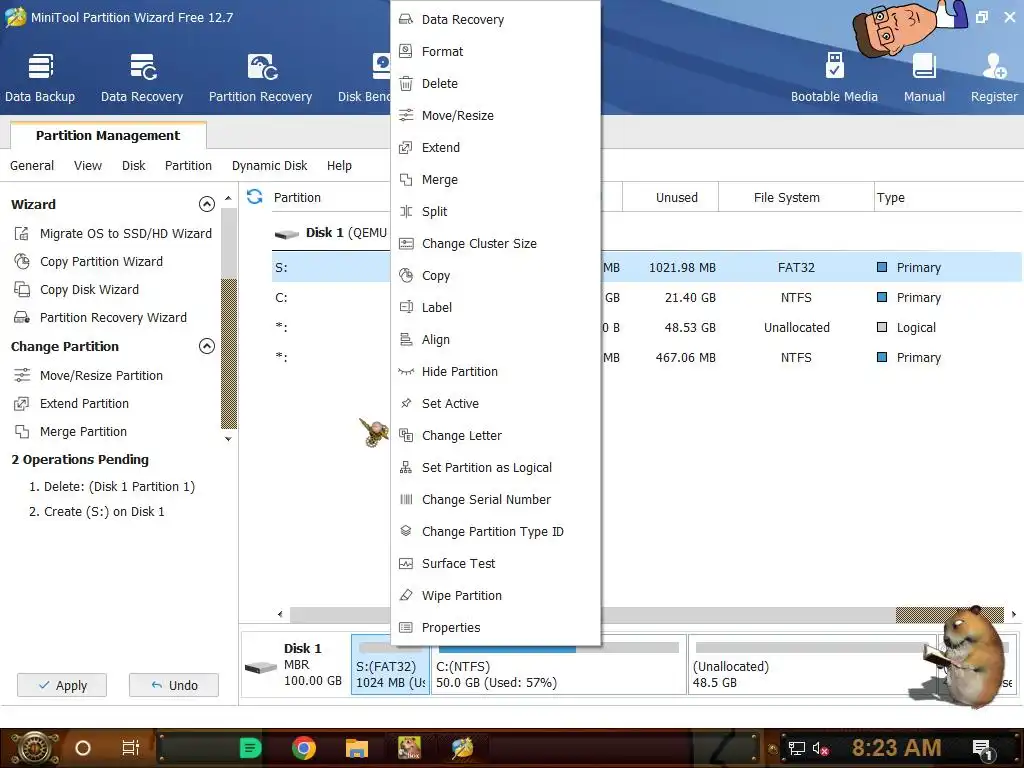The height and width of the screenshot is (768, 1024).
Task: Select Wipe Partition menu entry
Action: click(x=495, y=596)
